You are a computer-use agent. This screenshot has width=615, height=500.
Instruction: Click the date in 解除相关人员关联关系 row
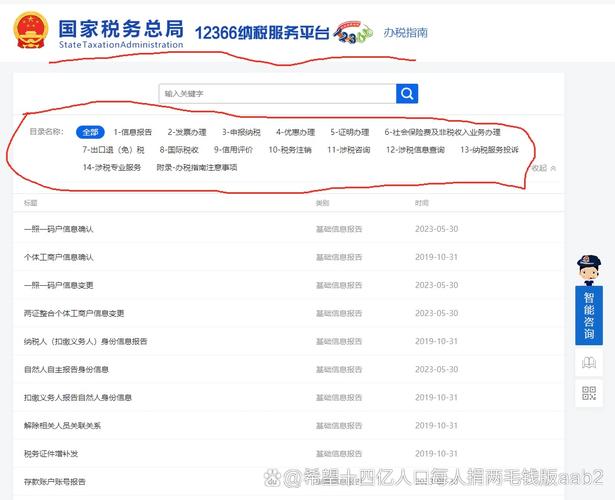[437, 425]
